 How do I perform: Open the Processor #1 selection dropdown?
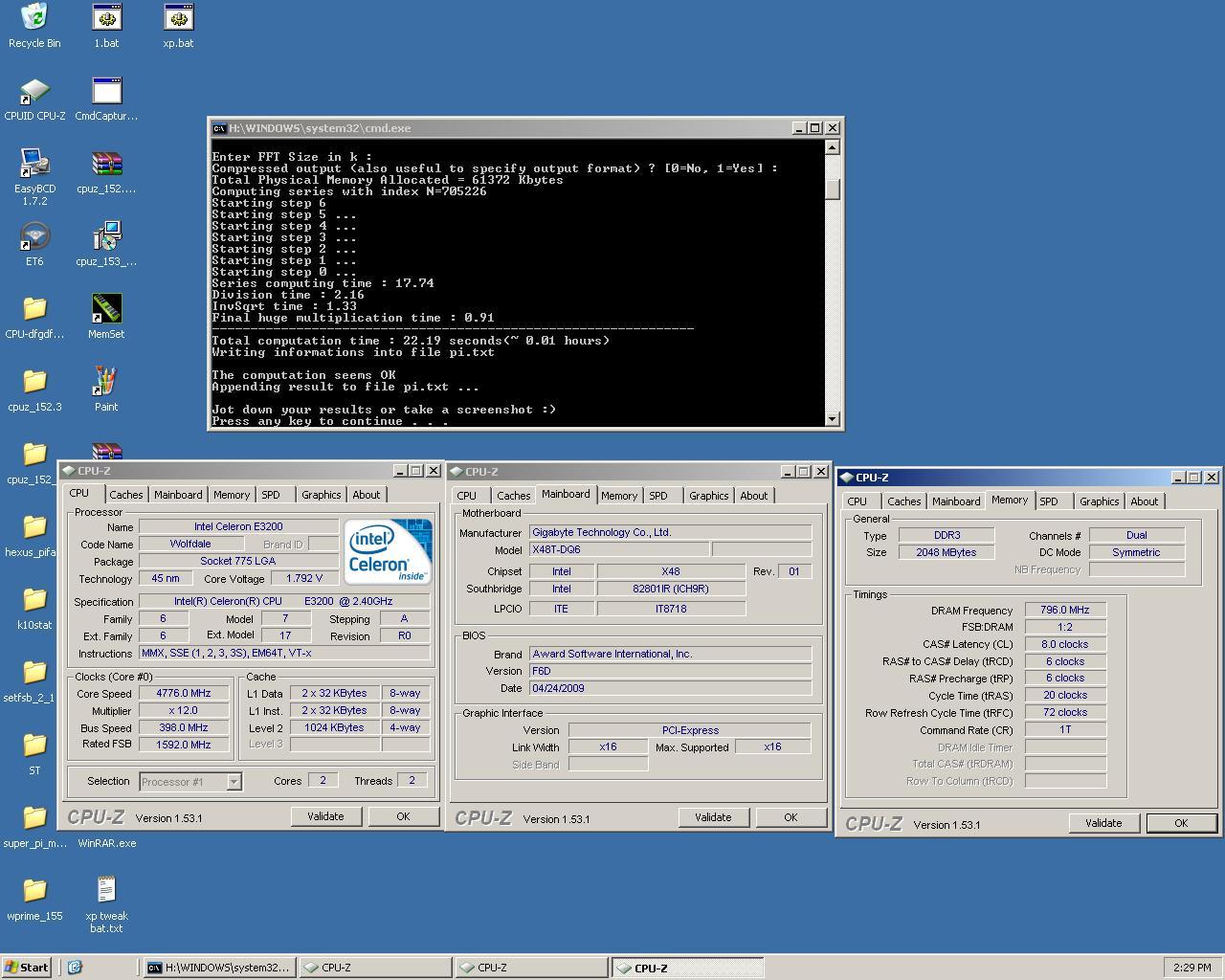(234, 782)
